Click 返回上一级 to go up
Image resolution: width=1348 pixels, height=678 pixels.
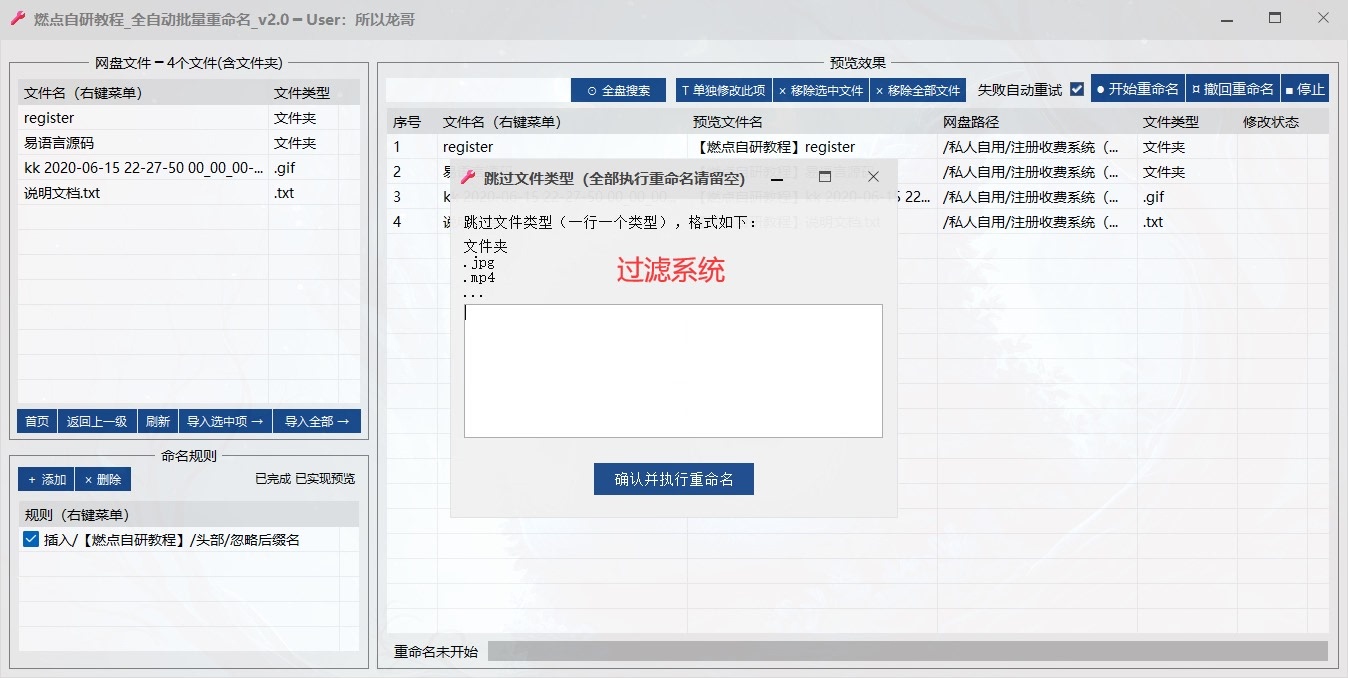97,421
